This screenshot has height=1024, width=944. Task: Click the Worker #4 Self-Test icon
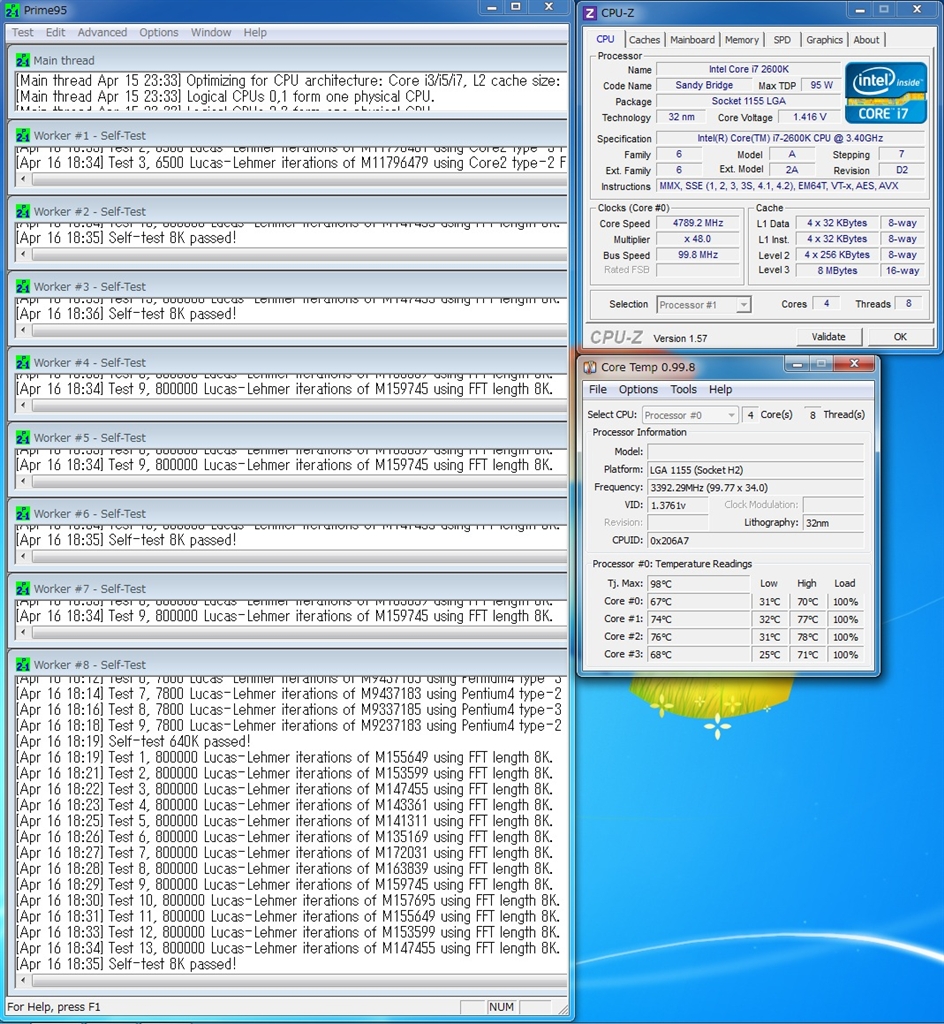point(23,362)
